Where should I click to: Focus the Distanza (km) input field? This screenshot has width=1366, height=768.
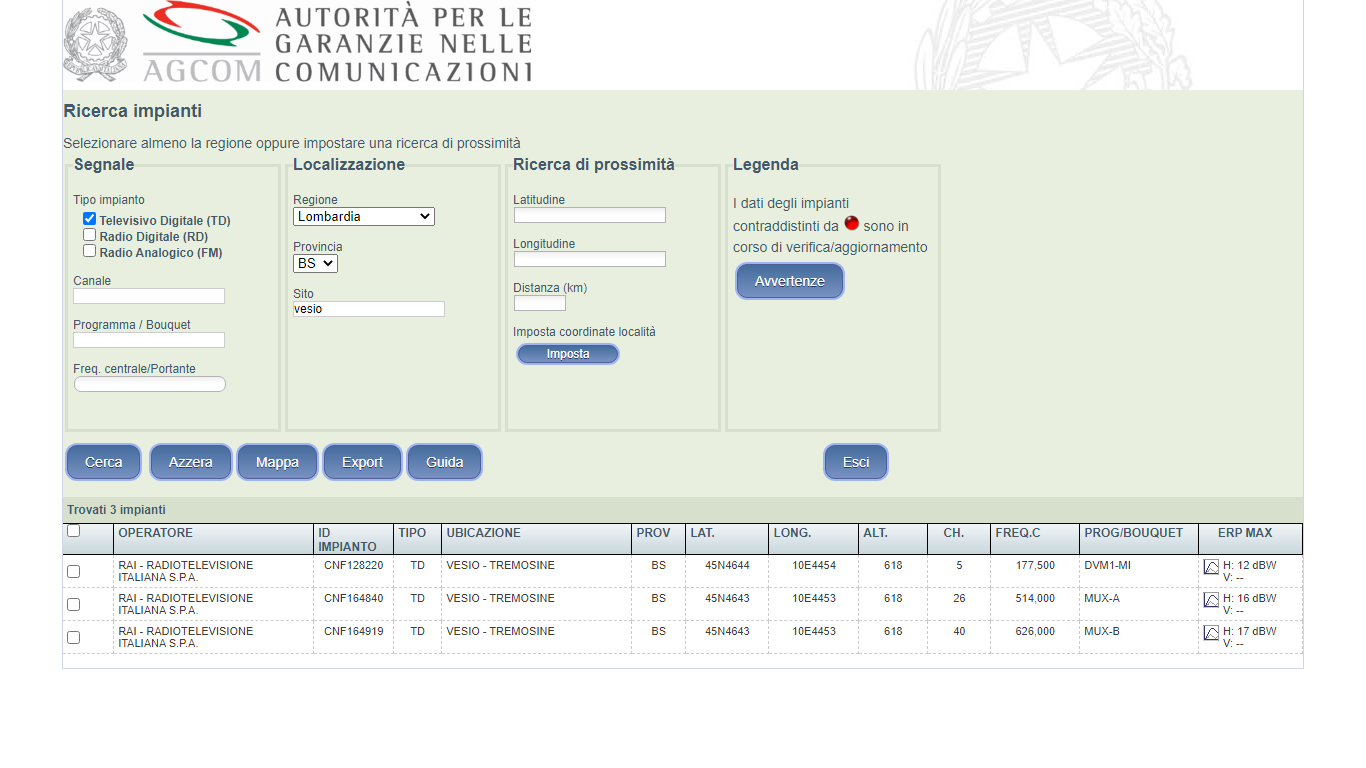pyautogui.click(x=540, y=303)
